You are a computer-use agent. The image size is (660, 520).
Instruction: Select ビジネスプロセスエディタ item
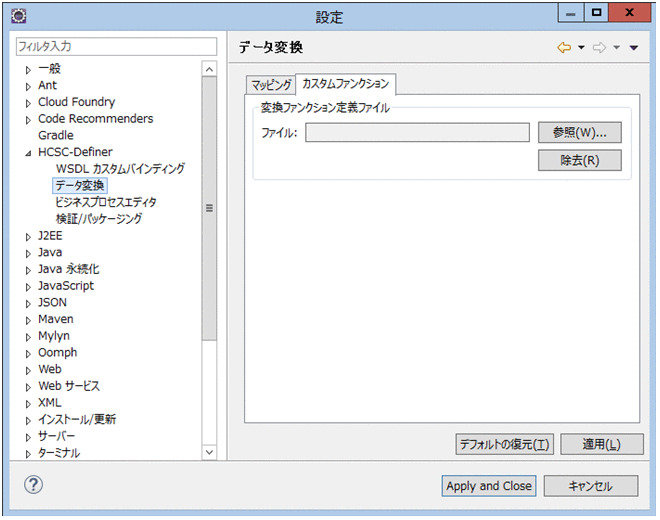point(106,202)
